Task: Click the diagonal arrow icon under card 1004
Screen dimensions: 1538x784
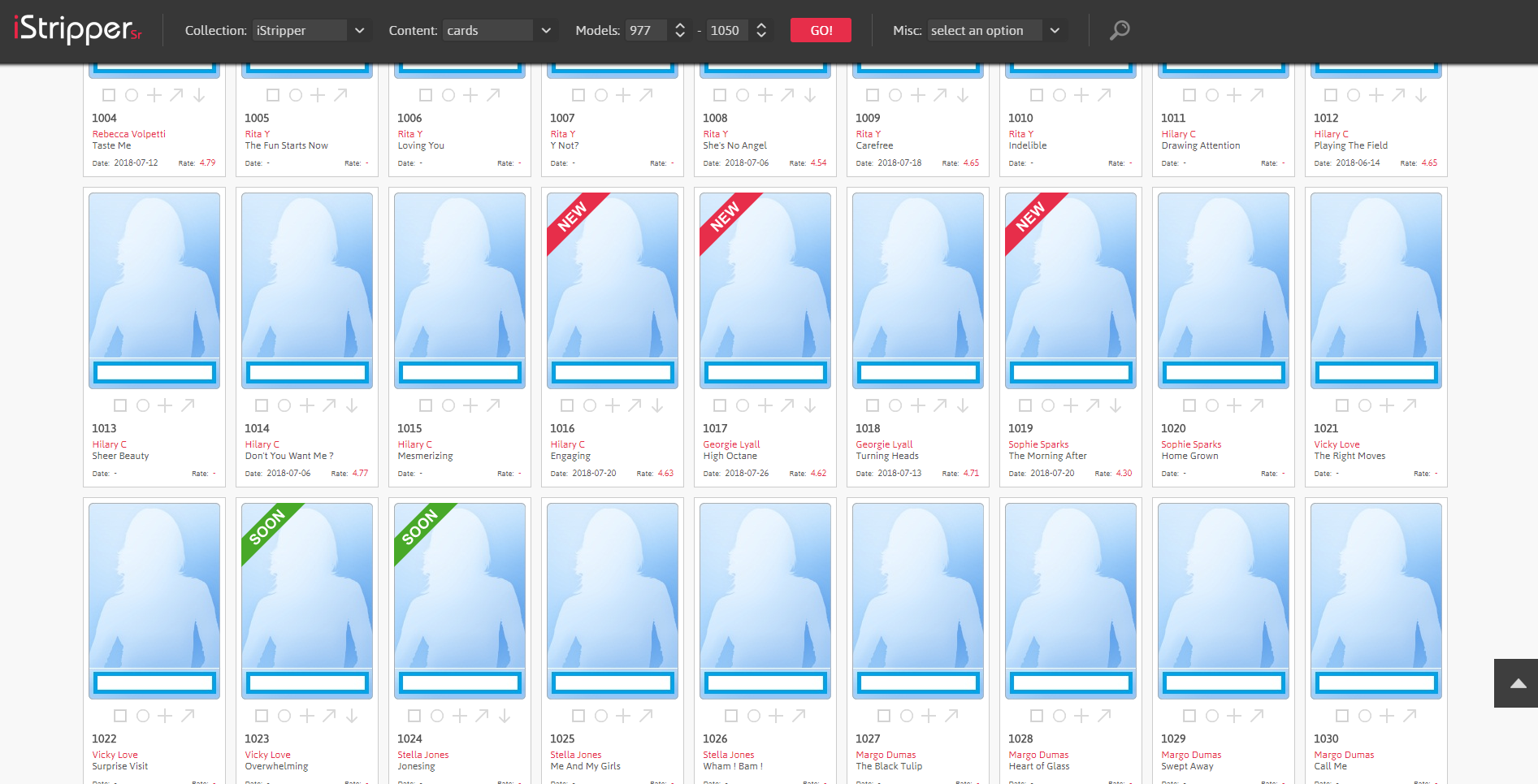Action: 176,95
